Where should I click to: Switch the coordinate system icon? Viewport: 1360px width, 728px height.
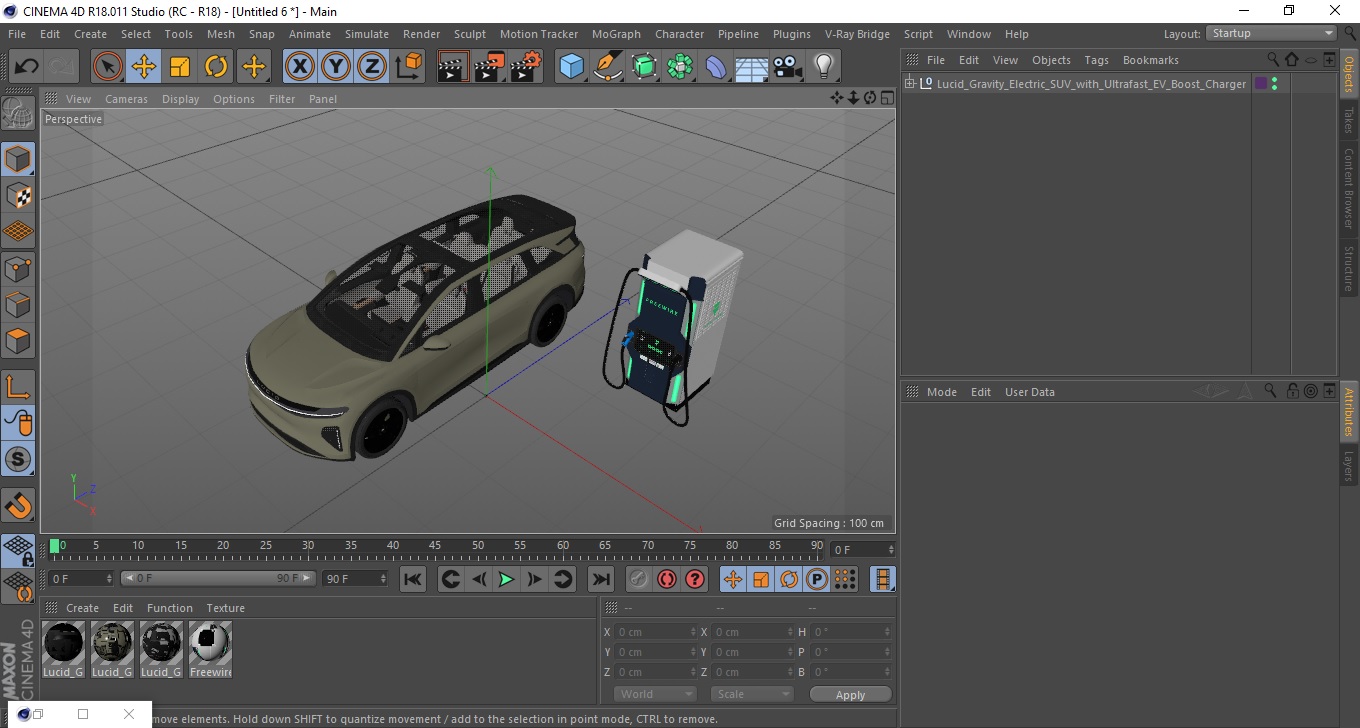point(408,67)
